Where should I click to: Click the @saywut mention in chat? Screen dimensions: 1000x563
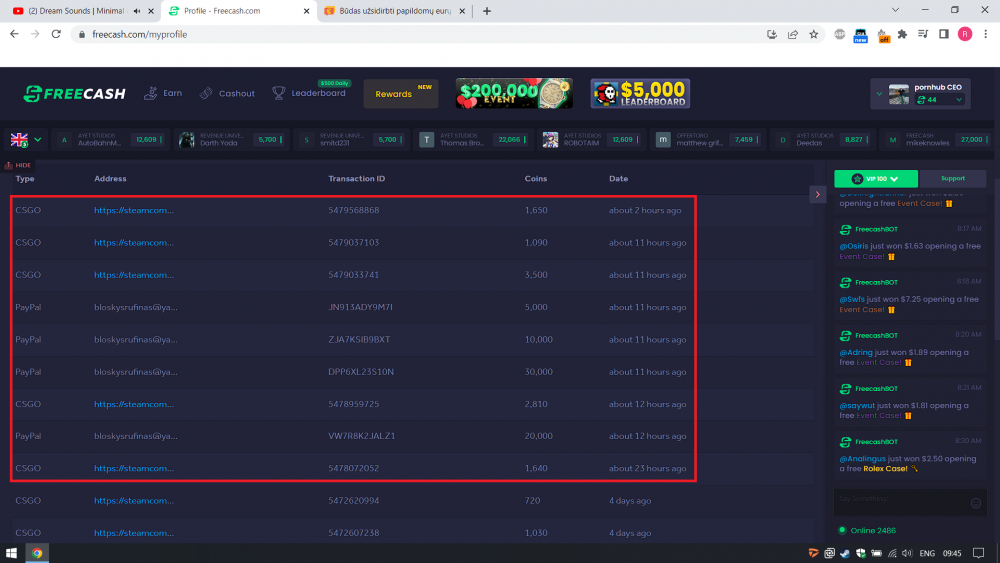tap(857, 406)
